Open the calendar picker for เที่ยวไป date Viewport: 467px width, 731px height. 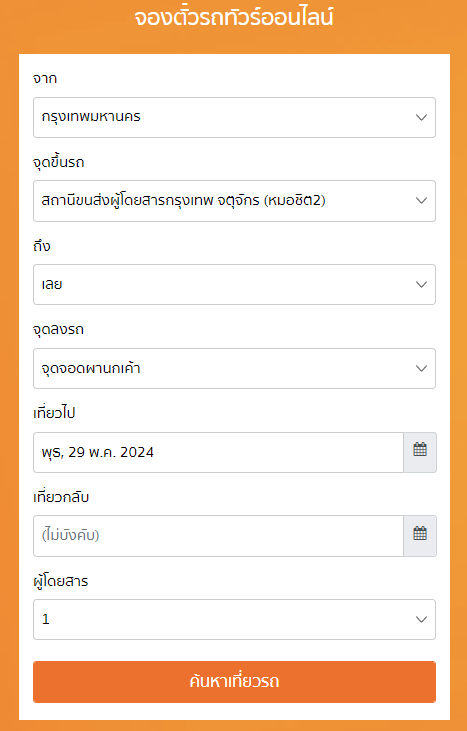coord(420,452)
